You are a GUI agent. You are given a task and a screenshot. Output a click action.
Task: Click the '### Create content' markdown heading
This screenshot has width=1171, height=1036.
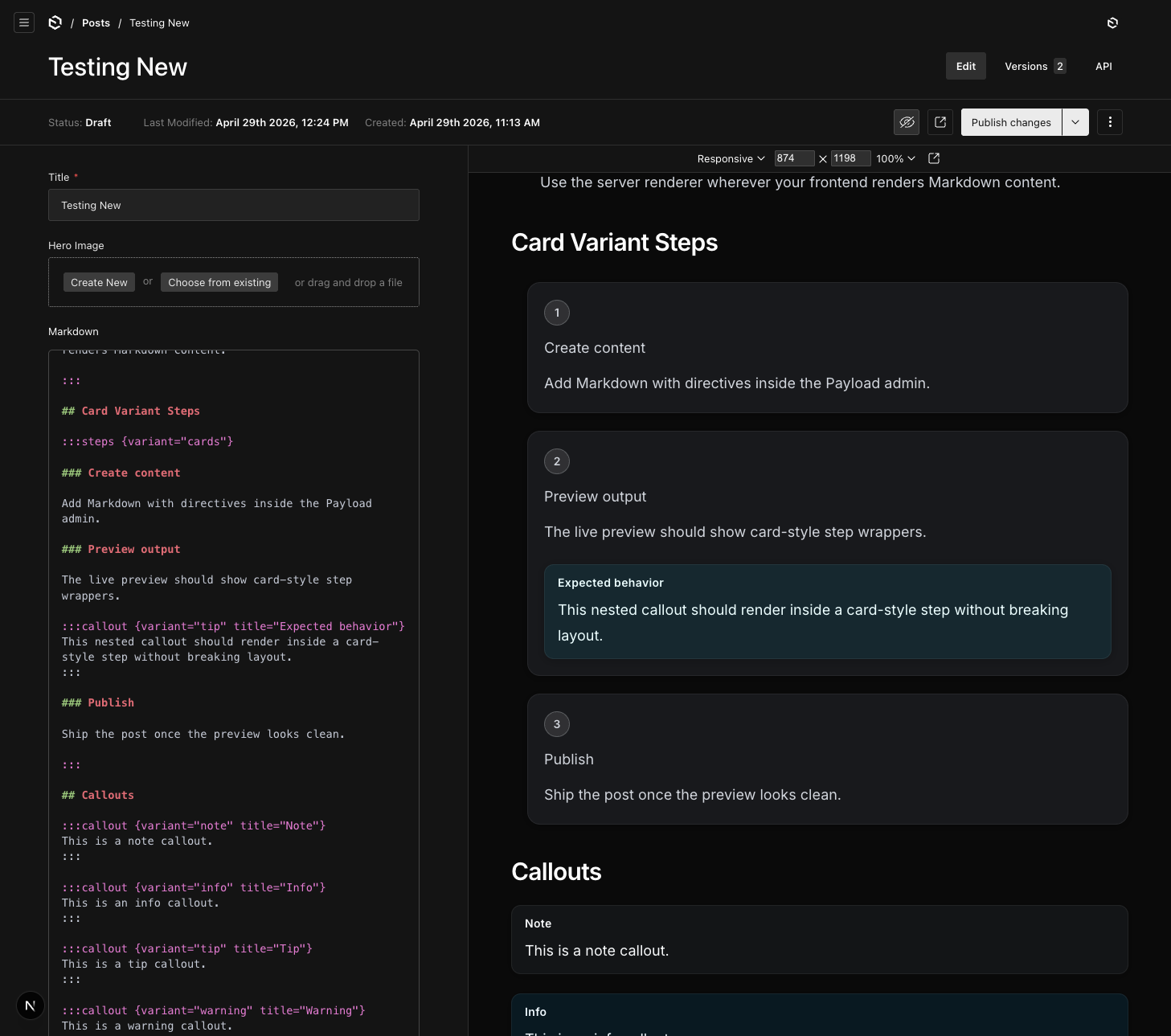click(x=121, y=473)
